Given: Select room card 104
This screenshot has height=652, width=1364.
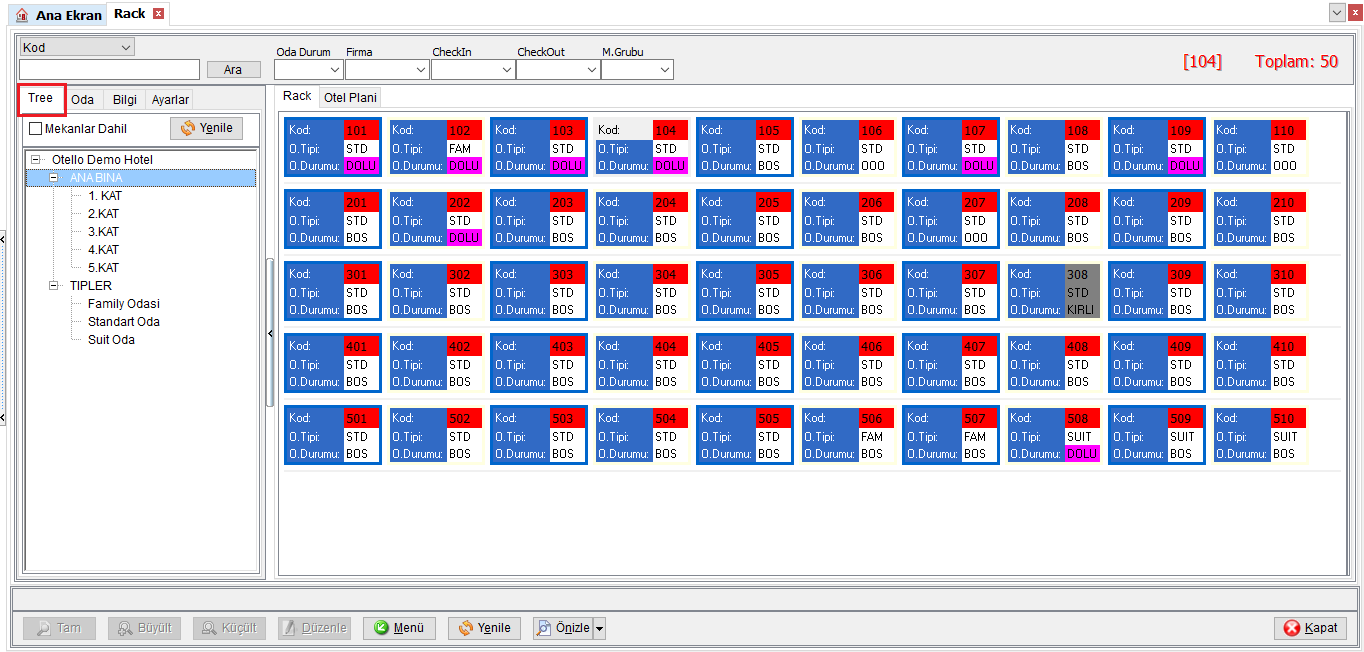Looking at the screenshot, I should coord(642,147).
